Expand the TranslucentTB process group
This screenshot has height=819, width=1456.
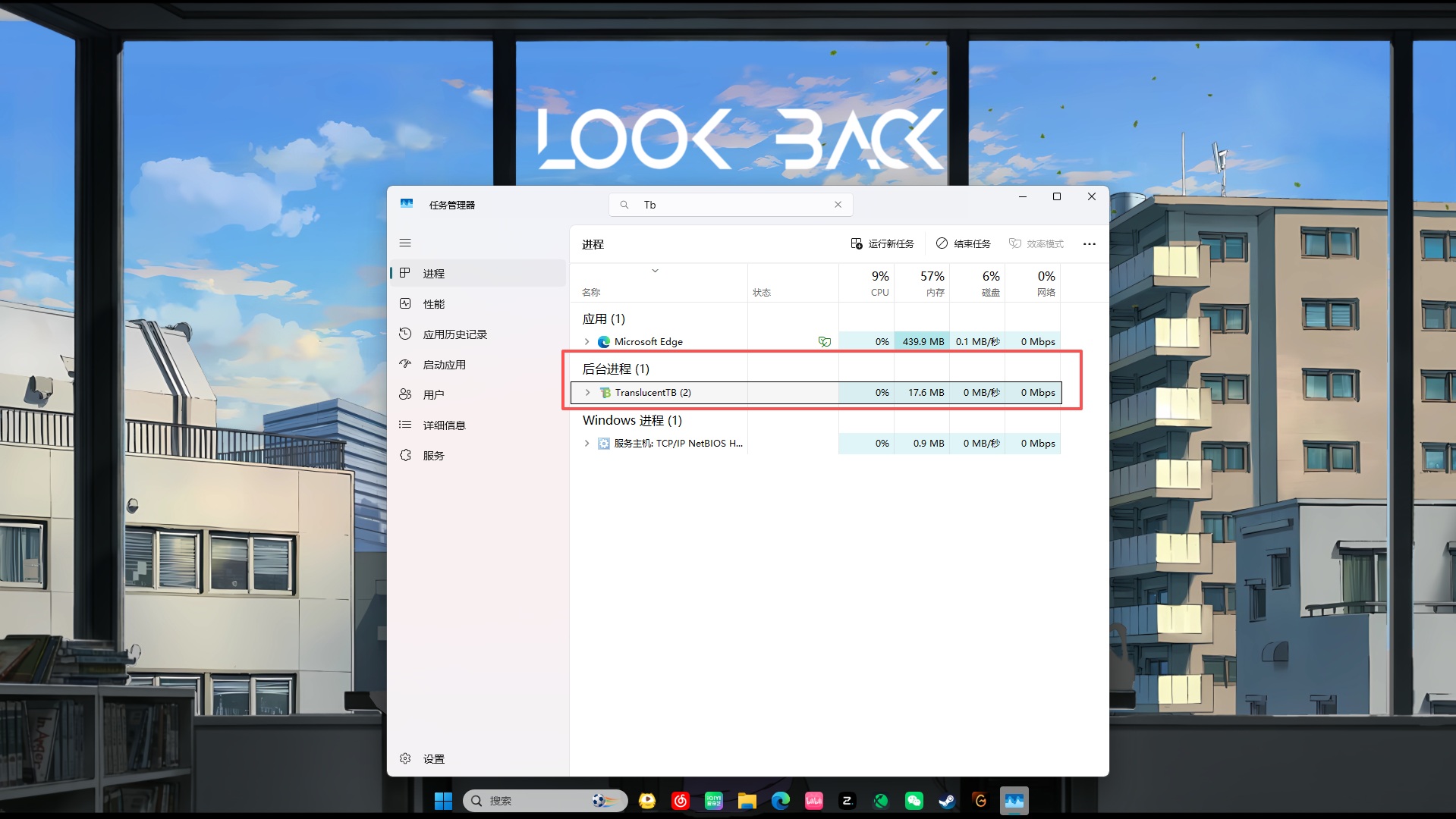587,393
